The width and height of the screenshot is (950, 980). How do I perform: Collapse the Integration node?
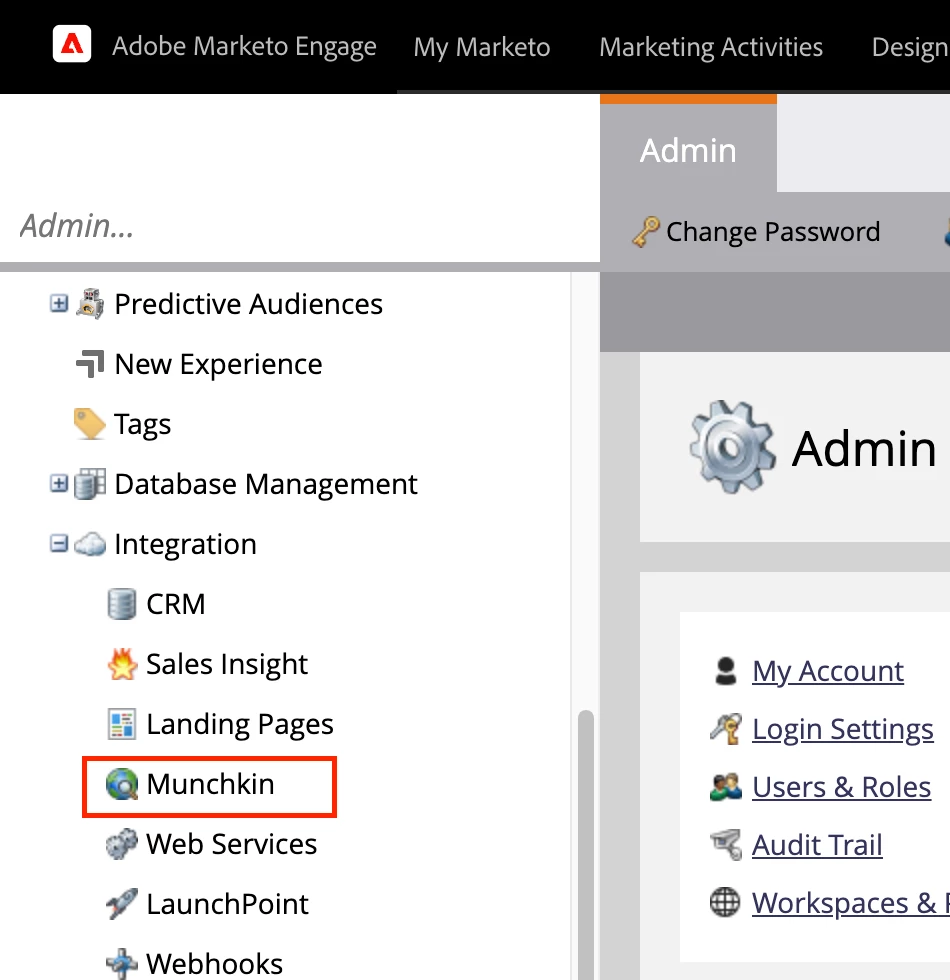[x=59, y=544]
